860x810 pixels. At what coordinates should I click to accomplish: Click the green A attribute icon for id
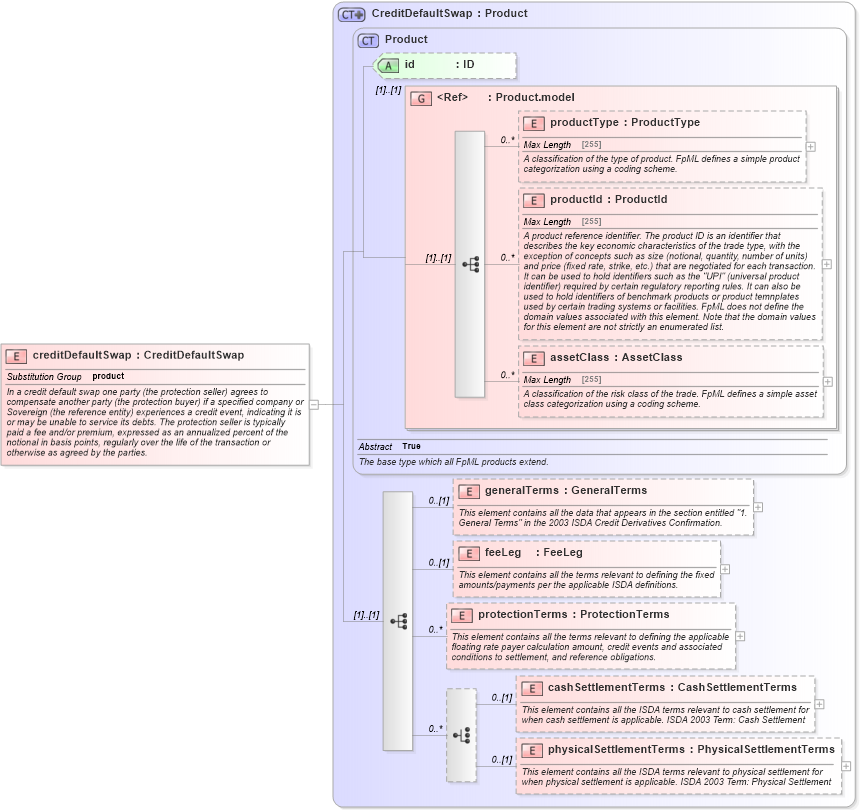[x=388, y=66]
